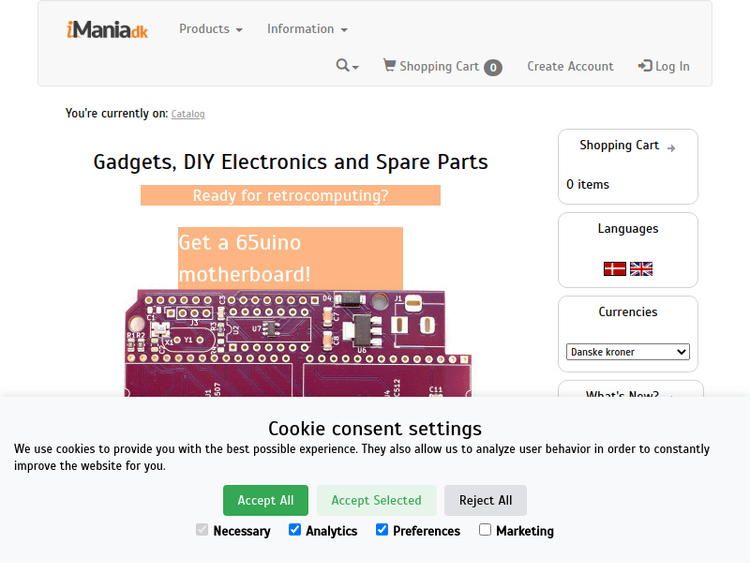
Task: Open the search magnifier icon
Action: click(343, 66)
